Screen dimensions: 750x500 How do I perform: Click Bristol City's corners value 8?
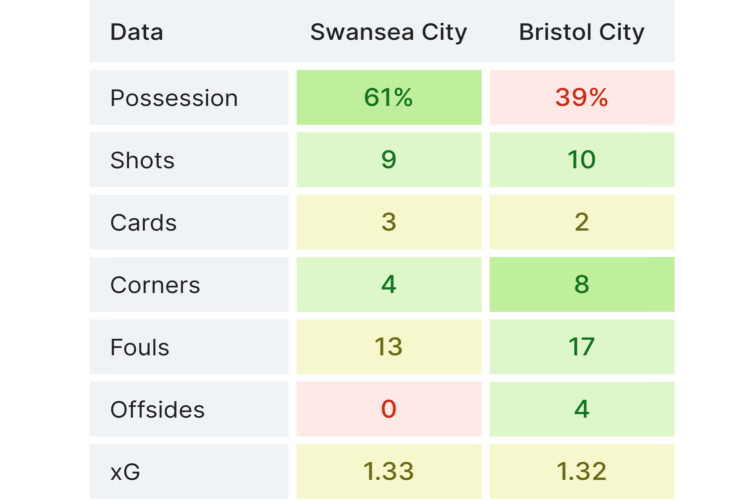(581, 285)
